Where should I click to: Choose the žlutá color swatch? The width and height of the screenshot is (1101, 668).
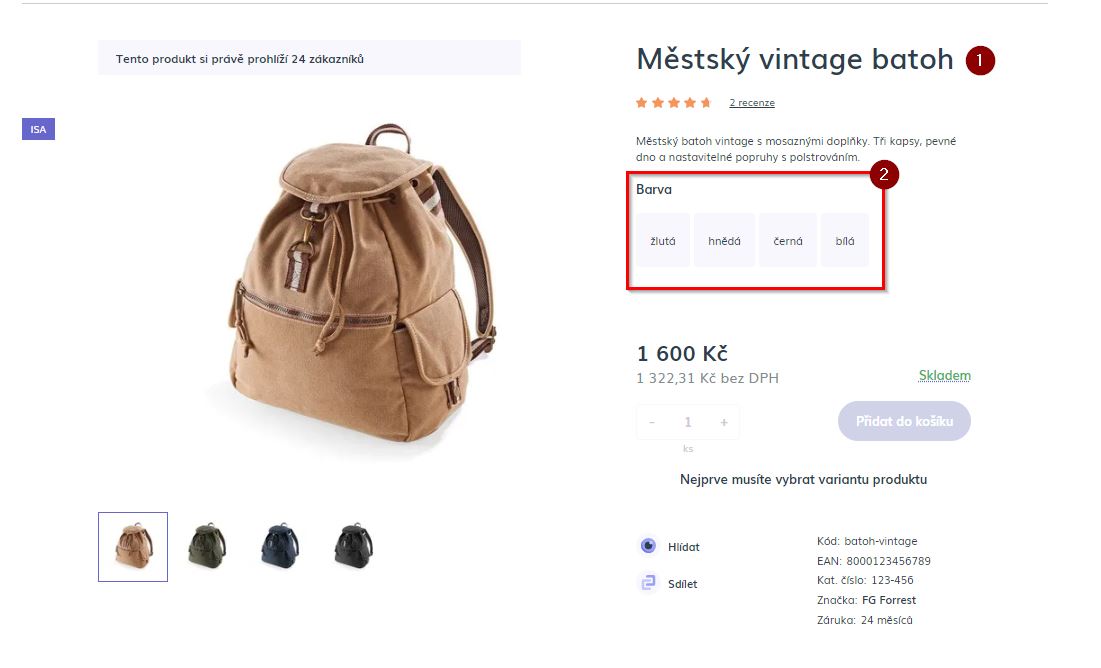[x=662, y=240]
